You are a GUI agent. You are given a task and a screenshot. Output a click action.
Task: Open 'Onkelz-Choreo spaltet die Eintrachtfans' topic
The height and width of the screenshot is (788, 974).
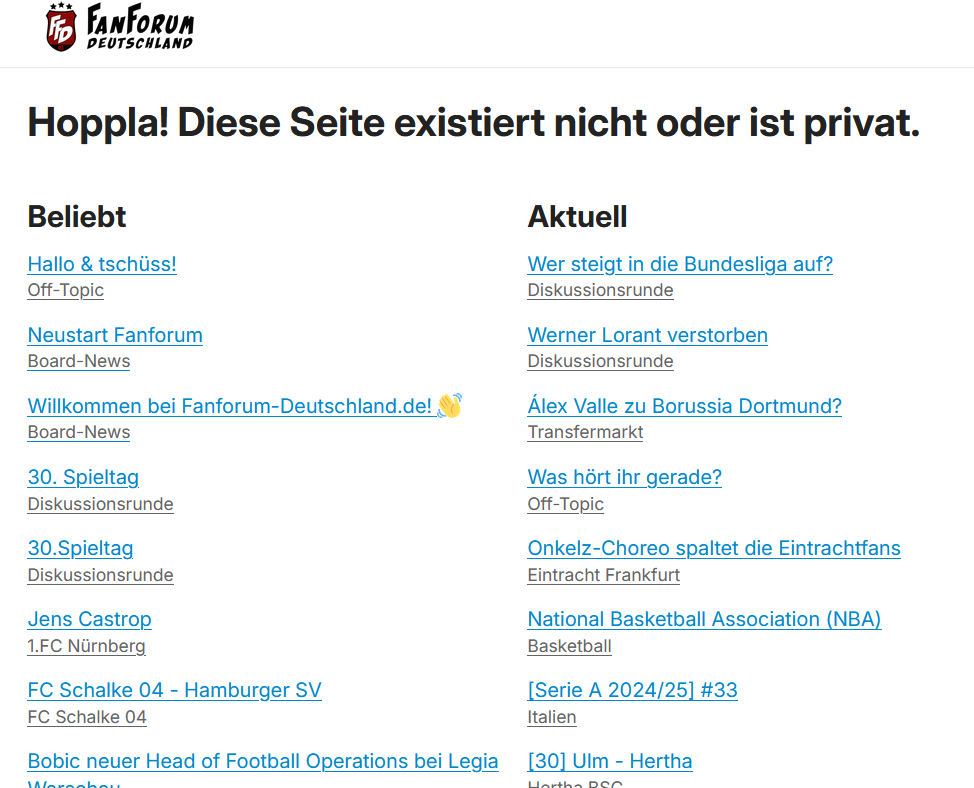tap(714, 548)
